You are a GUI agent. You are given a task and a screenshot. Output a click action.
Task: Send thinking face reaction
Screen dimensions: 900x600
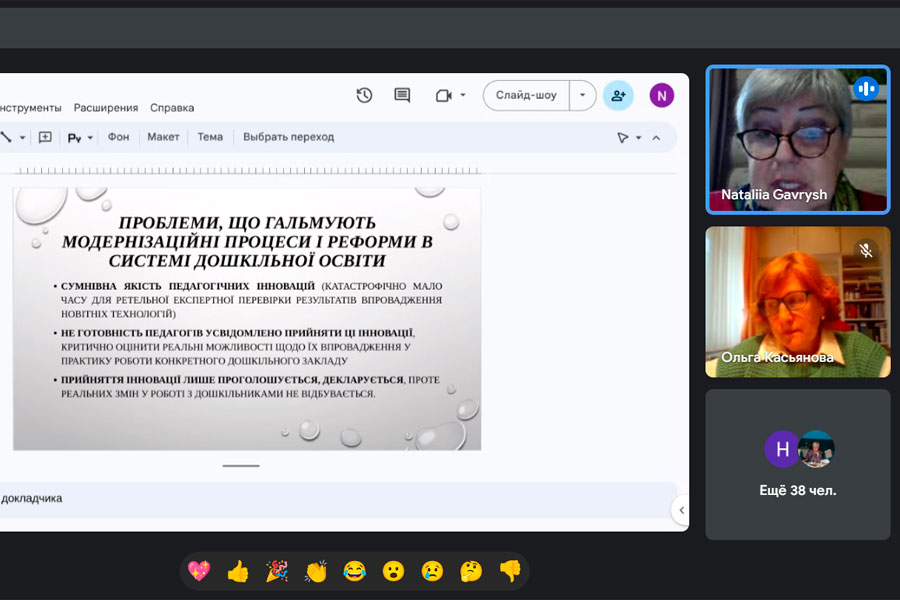pyautogui.click(x=471, y=571)
